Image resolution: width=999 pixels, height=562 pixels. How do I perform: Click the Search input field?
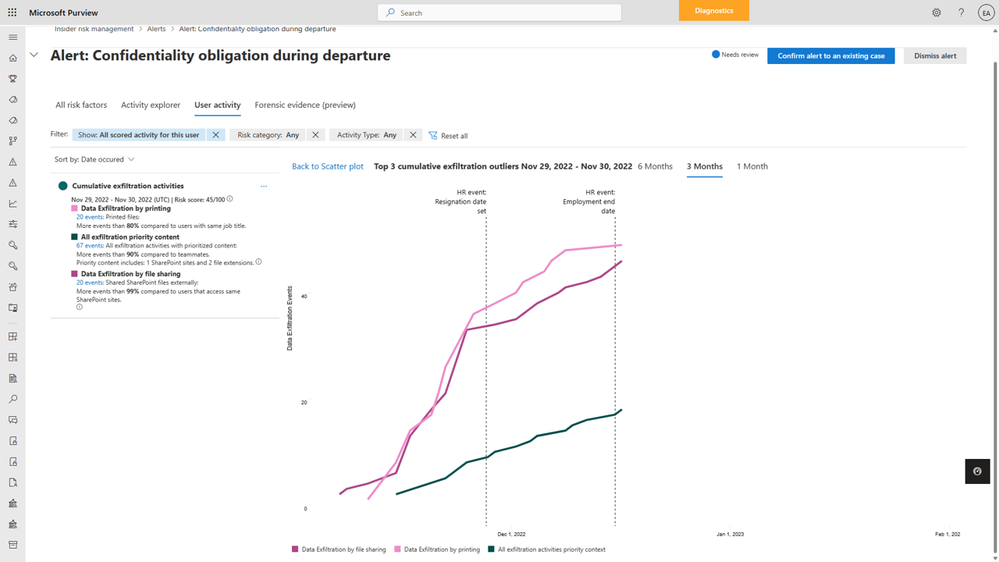click(500, 13)
